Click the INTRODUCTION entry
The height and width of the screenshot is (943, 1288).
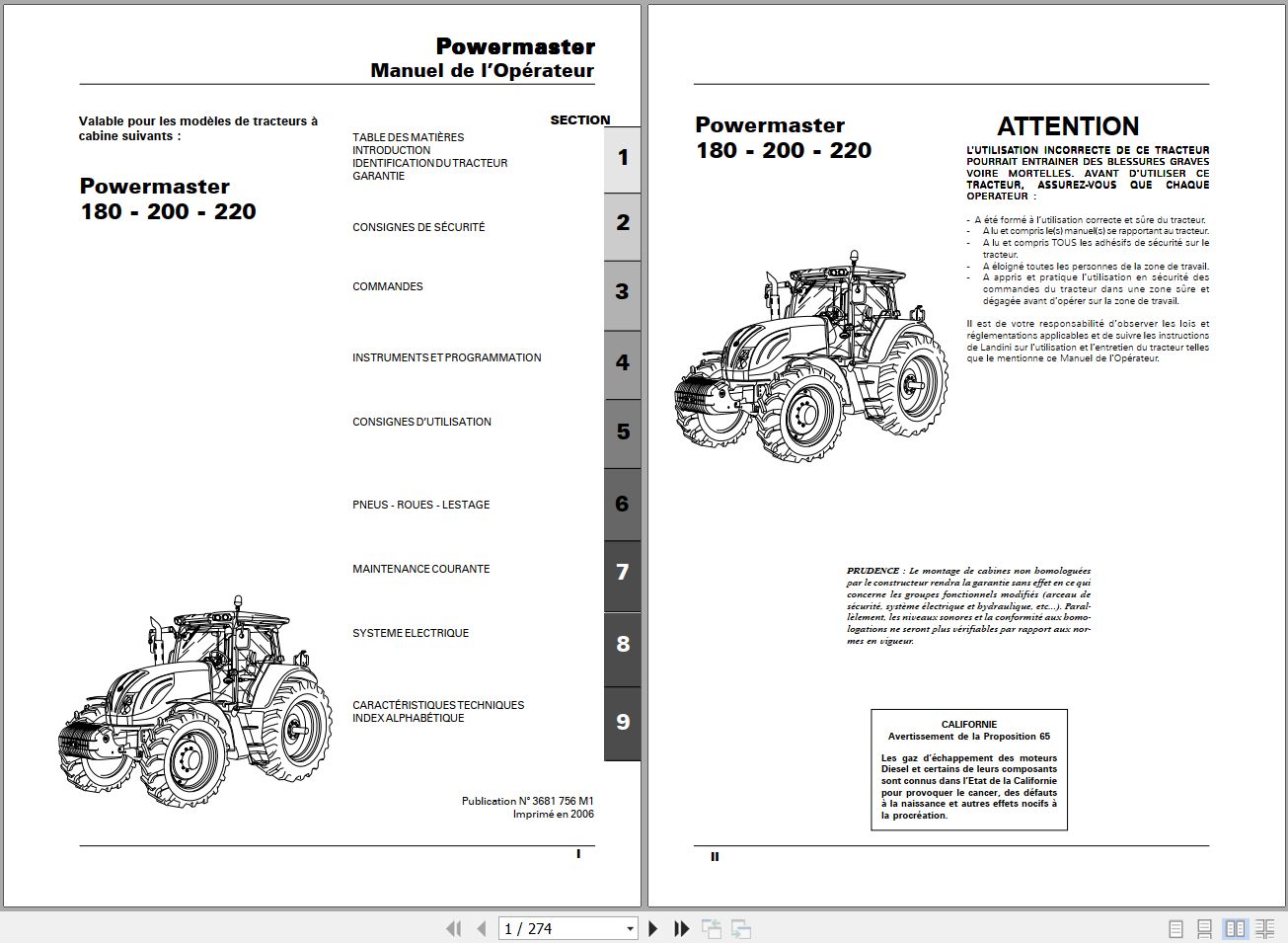(391, 150)
